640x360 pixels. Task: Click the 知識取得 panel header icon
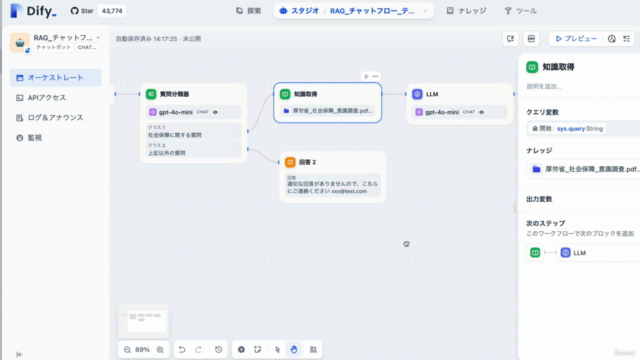[532, 67]
